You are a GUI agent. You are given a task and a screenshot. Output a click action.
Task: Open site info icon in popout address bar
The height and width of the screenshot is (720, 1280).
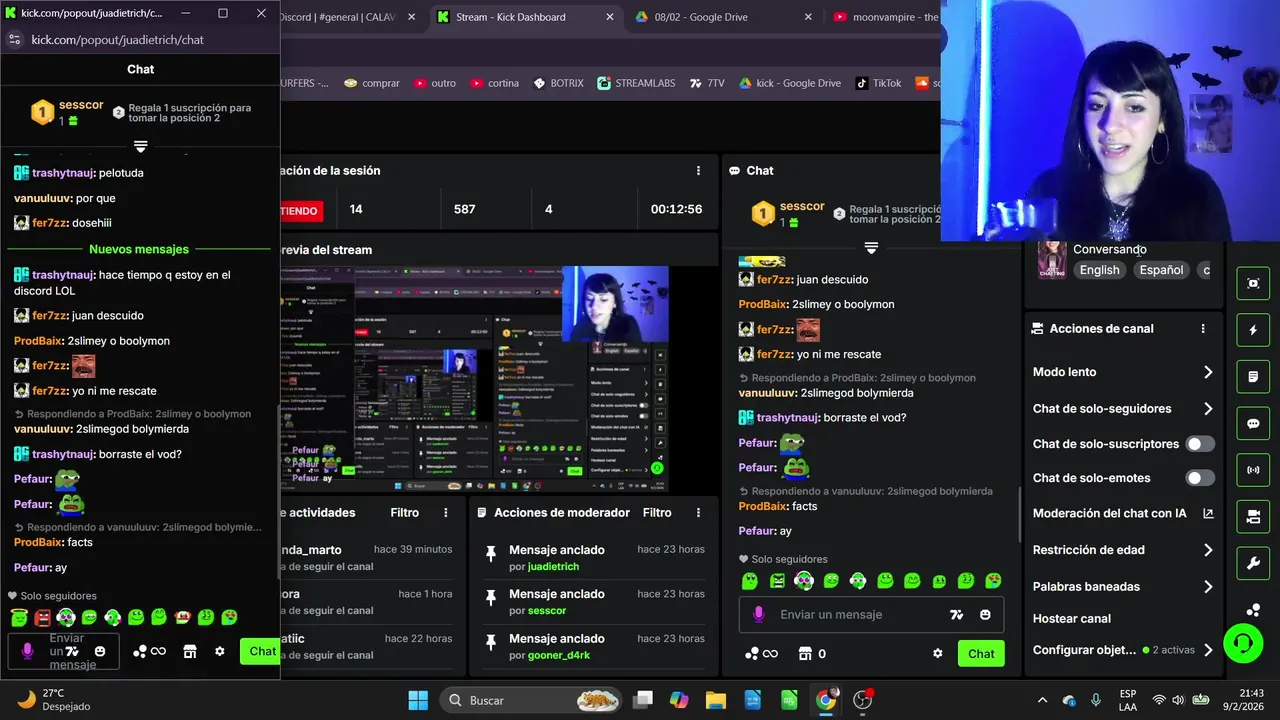[x=14, y=40]
